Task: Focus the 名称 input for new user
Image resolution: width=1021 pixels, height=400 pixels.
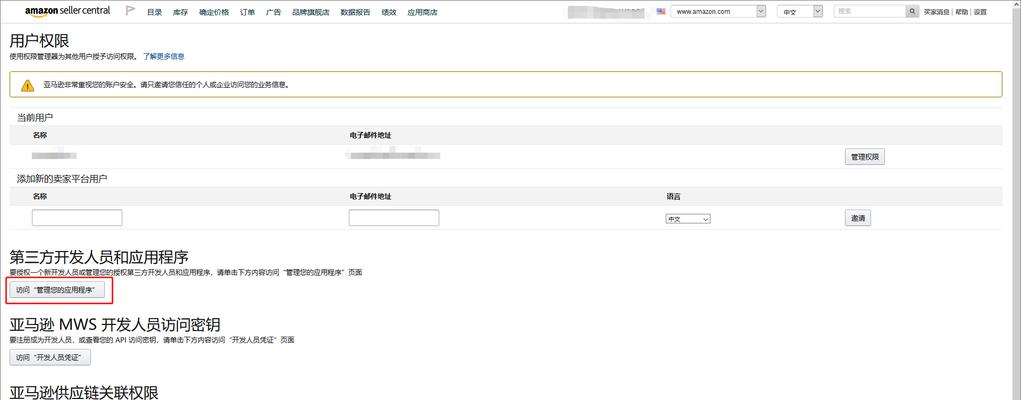Action: click(77, 218)
